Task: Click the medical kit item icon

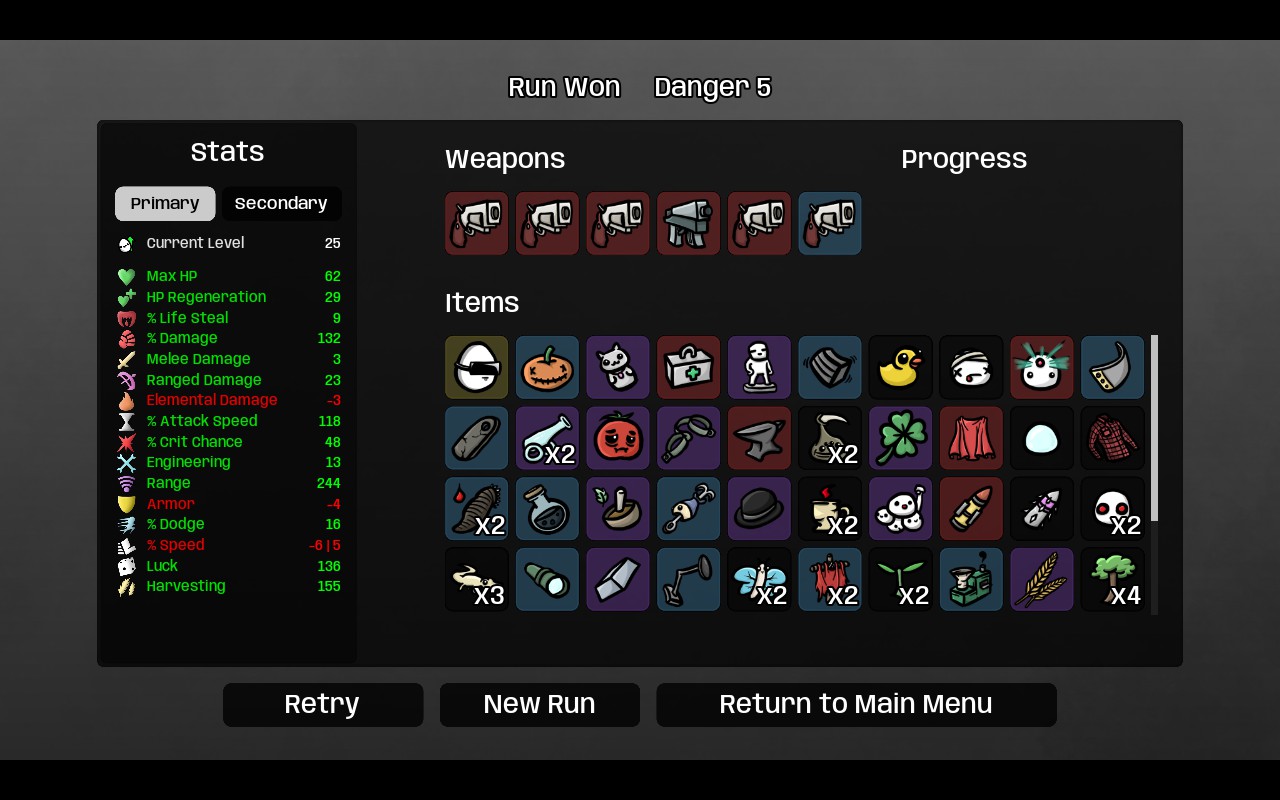Action: [688, 367]
